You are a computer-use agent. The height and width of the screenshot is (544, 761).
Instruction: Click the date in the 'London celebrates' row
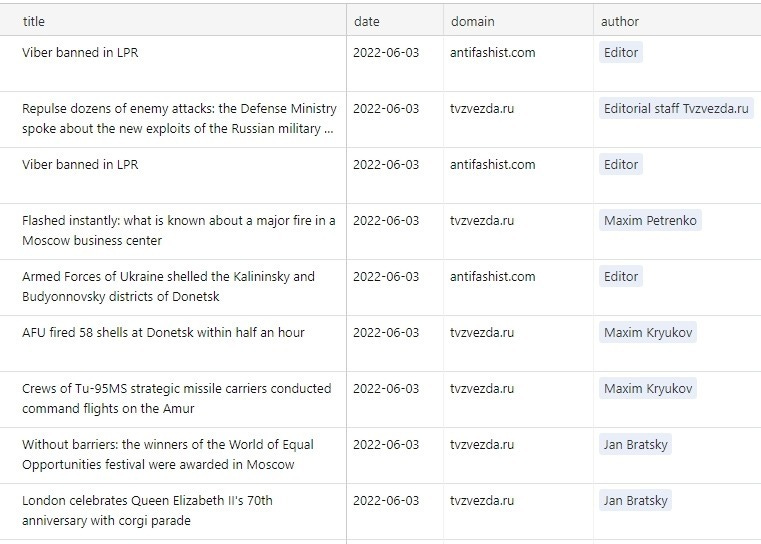[386, 501]
